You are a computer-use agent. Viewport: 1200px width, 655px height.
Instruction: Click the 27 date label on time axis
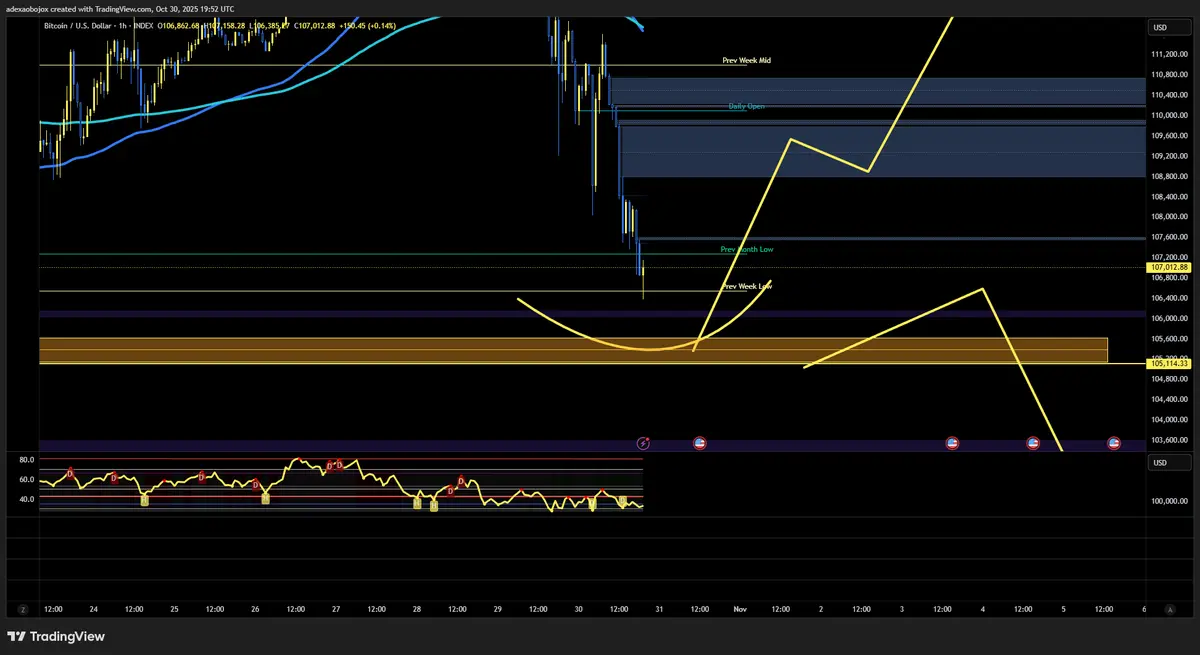tap(336, 608)
